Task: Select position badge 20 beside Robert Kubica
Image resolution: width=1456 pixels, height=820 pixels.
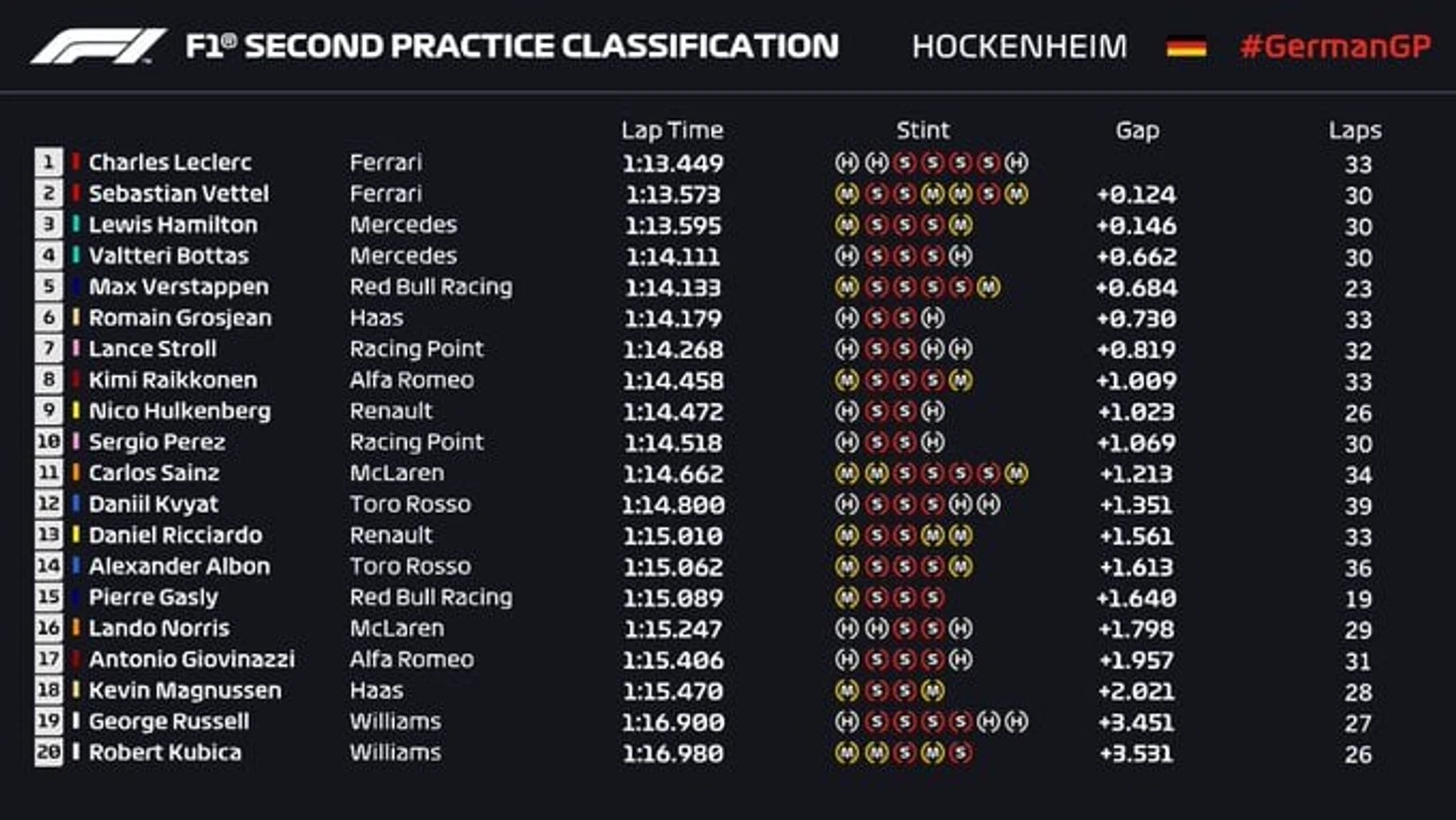Action: pyautogui.click(x=48, y=752)
